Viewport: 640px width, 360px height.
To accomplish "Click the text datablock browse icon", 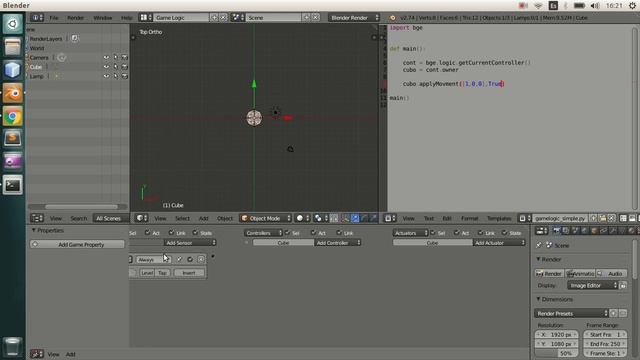I will click(524, 218).
